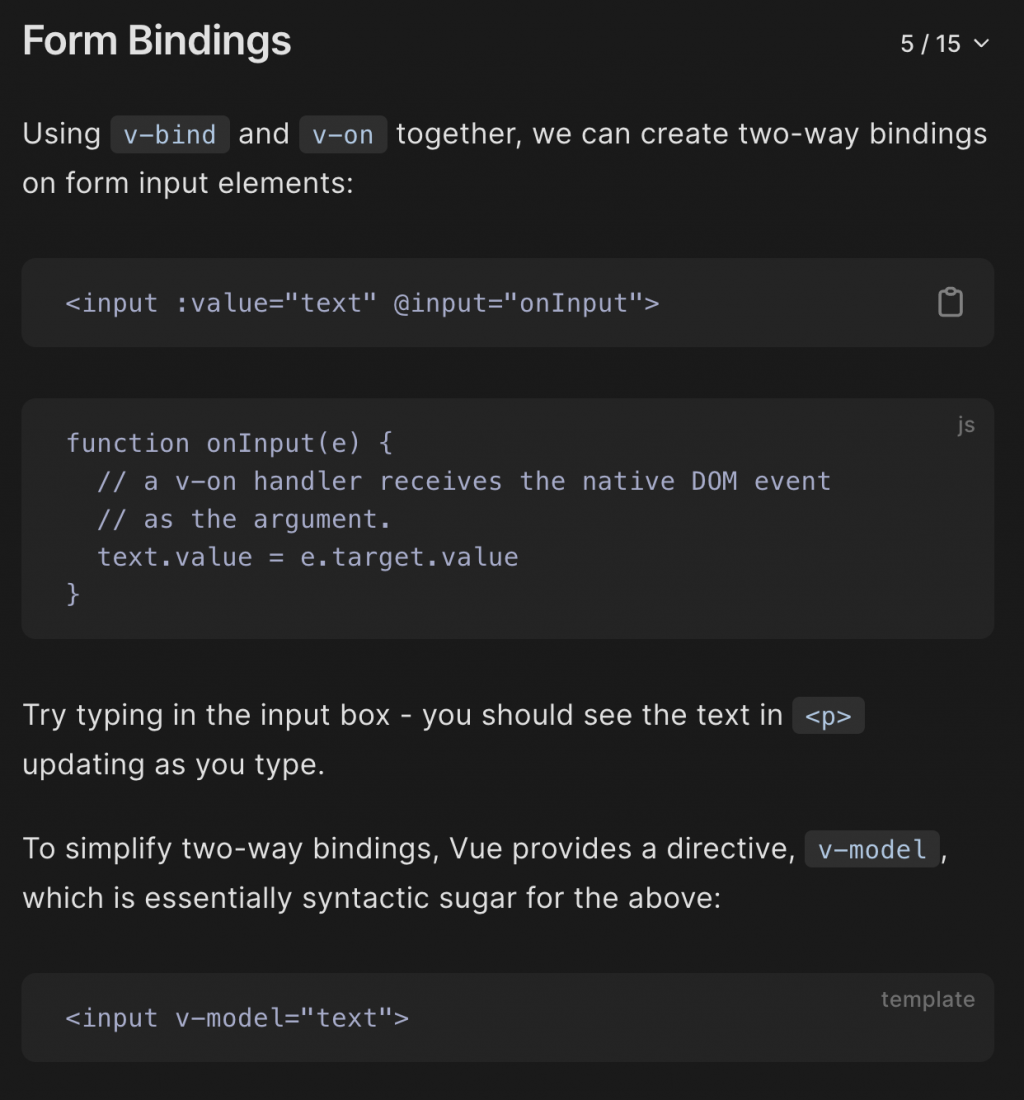Click the template language label
Viewport: 1024px width, 1100px height.
(927, 1000)
